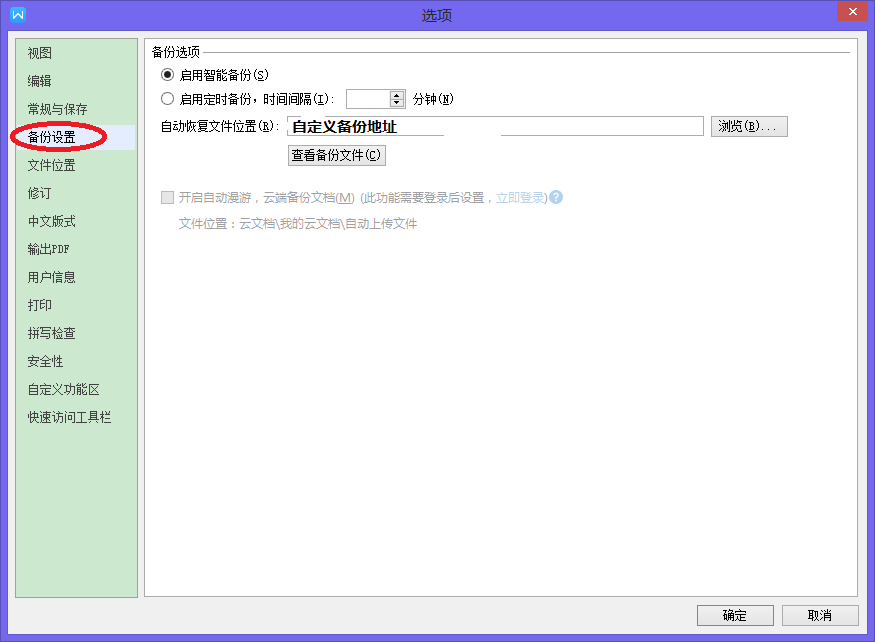The image size is (875, 642).
Task: Select 启用智能备份 radio button
Action: (167, 75)
